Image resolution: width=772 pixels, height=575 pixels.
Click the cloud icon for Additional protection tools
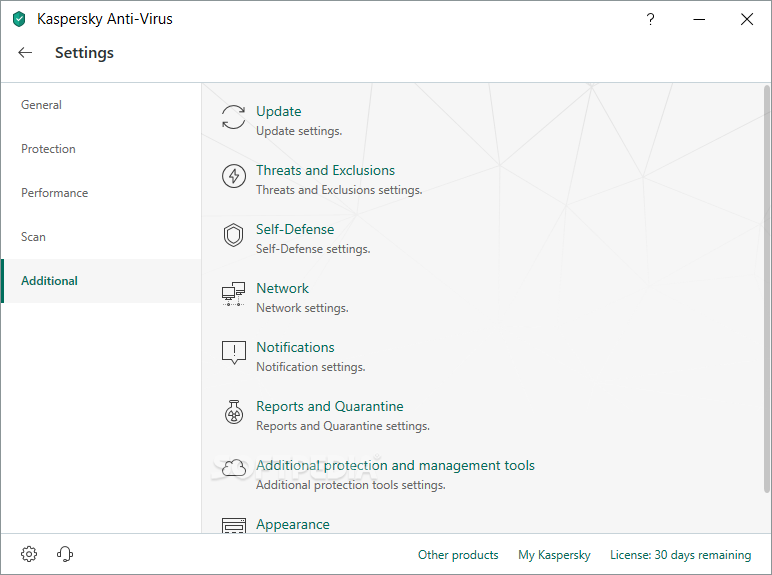tap(233, 467)
